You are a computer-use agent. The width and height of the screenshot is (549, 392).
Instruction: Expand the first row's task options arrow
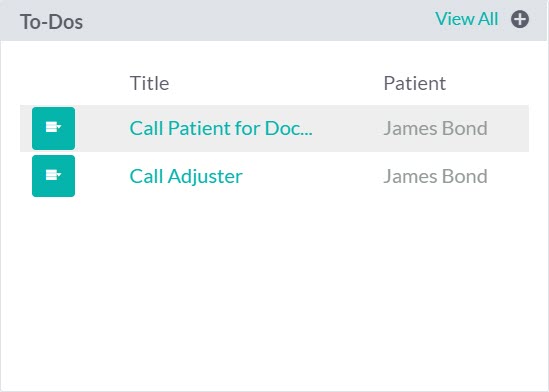click(x=59, y=126)
